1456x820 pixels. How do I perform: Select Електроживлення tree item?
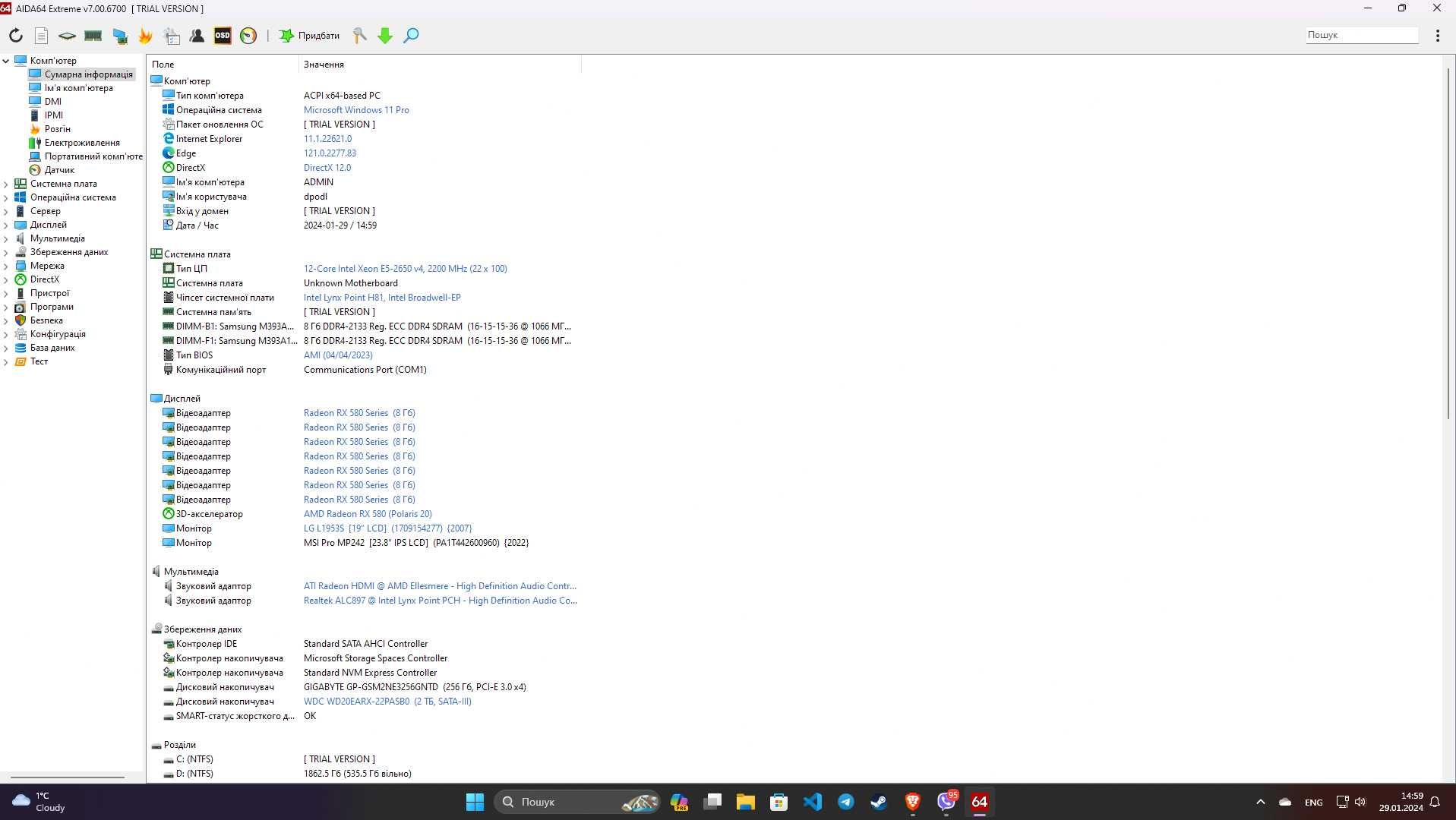point(82,143)
